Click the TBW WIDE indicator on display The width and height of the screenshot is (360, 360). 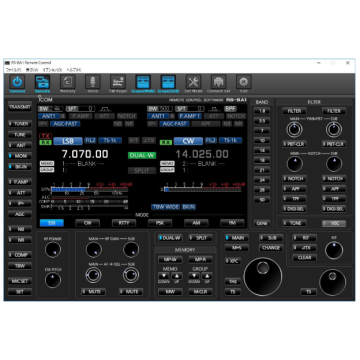point(165,207)
